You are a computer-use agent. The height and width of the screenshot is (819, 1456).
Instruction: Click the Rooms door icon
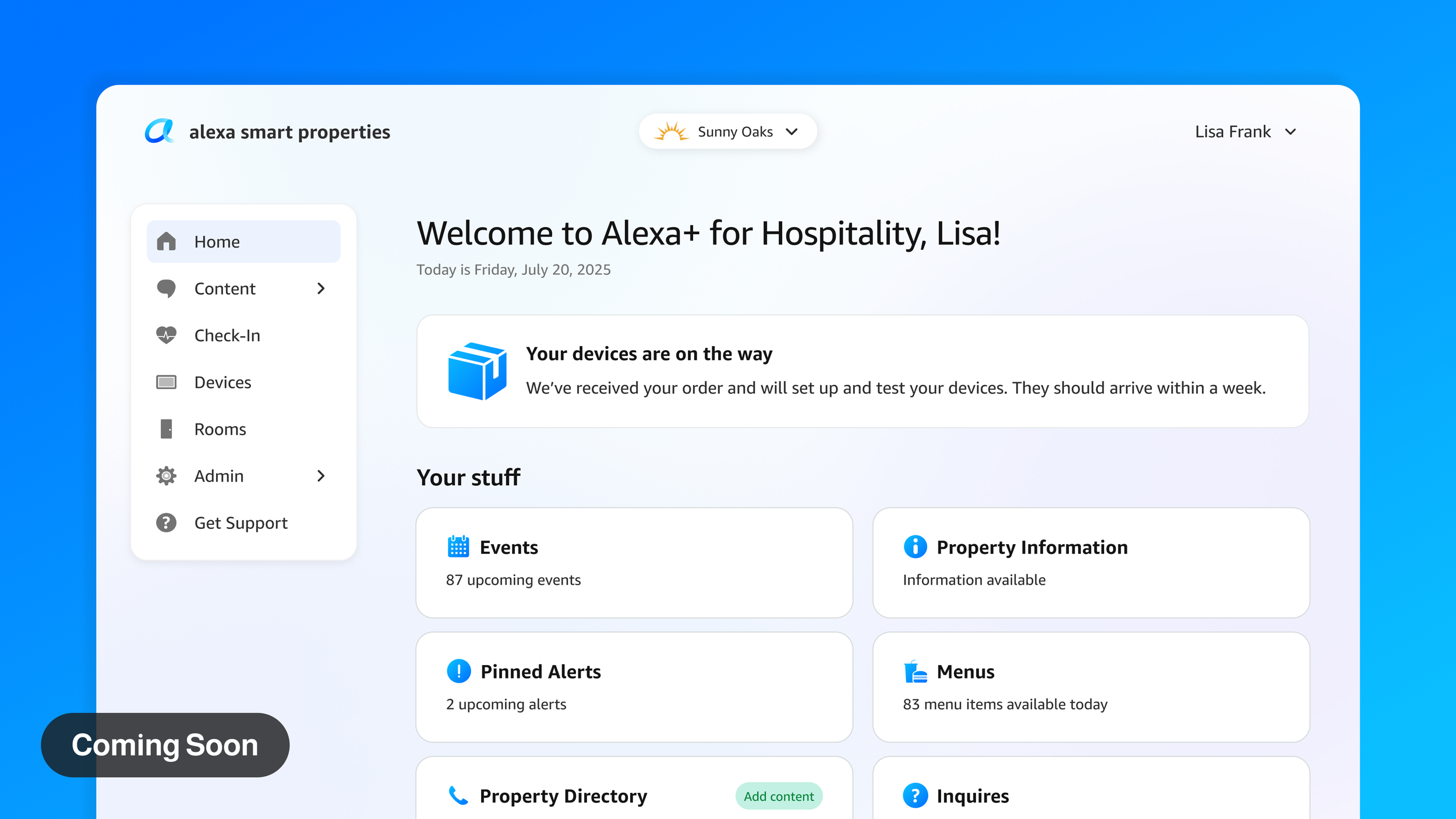pyautogui.click(x=166, y=429)
